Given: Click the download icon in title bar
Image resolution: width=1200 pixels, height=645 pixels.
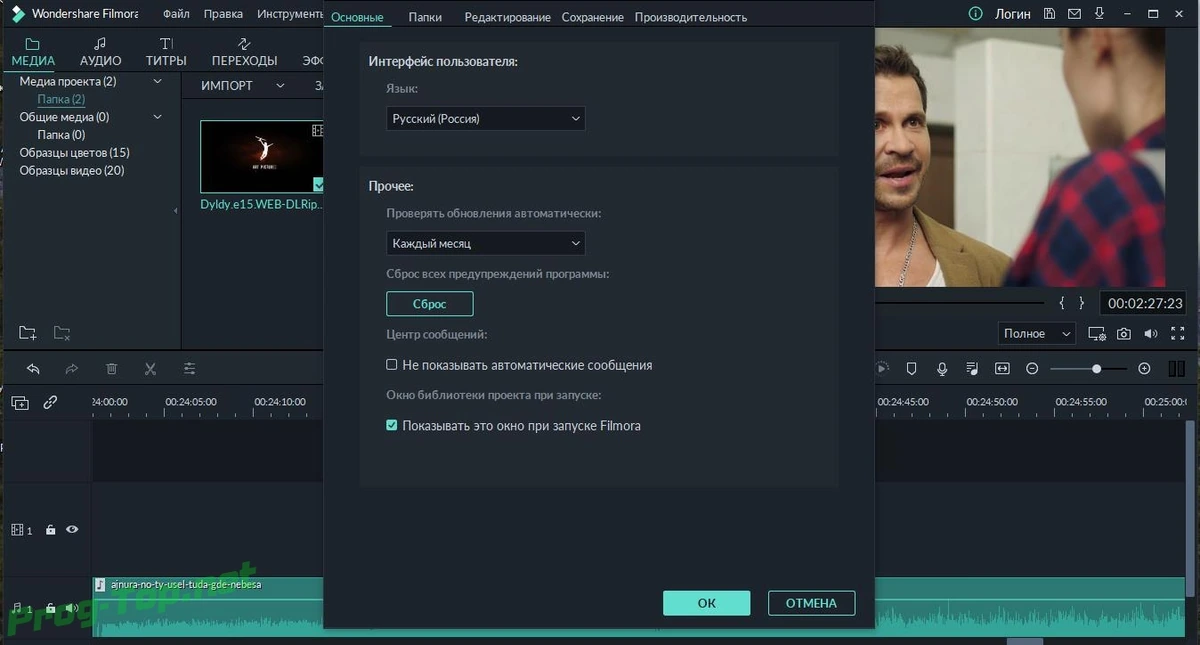Looking at the screenshot, I should (1097, 14).
